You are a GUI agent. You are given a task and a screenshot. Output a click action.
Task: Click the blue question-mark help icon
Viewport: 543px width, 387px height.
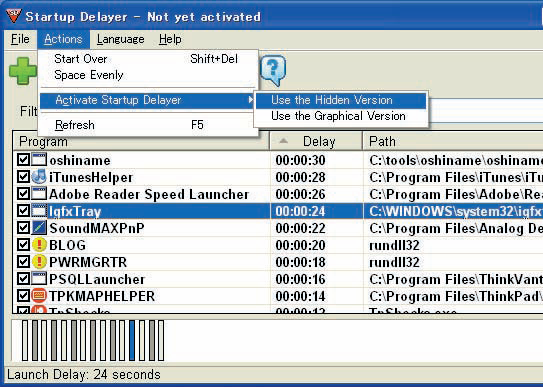(273, 70)
